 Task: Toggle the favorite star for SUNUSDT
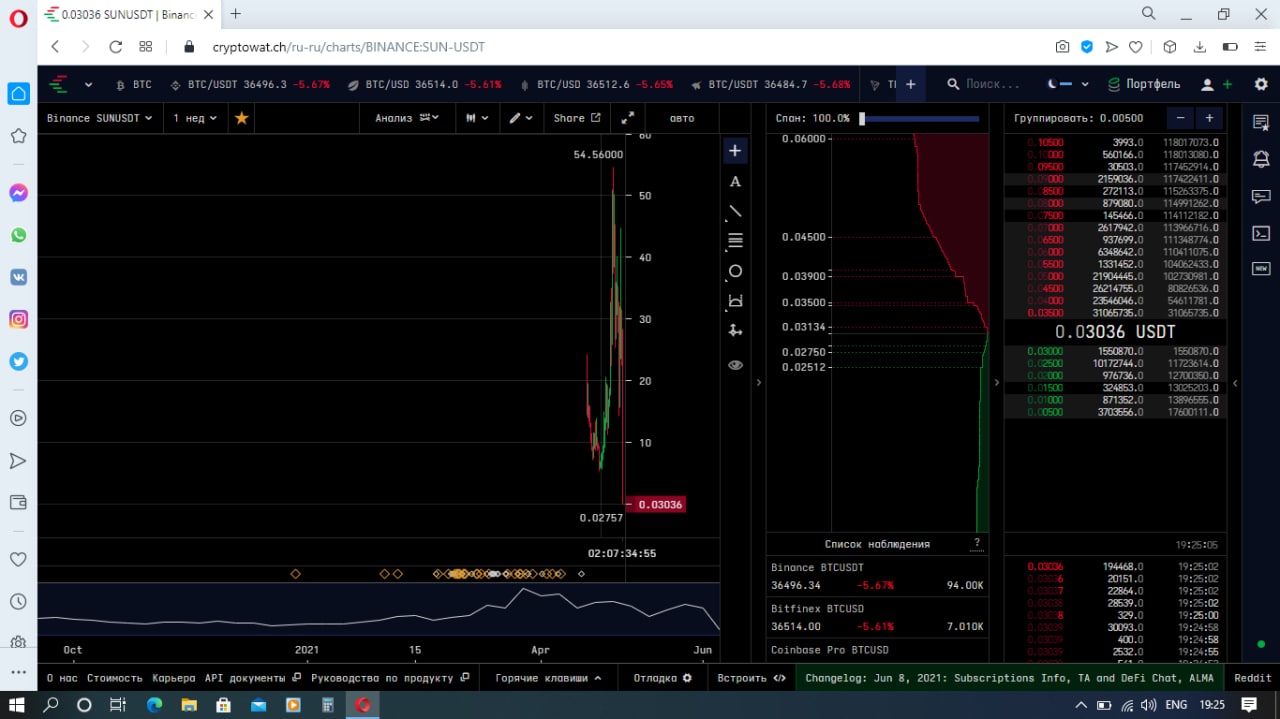click(241, 118)
